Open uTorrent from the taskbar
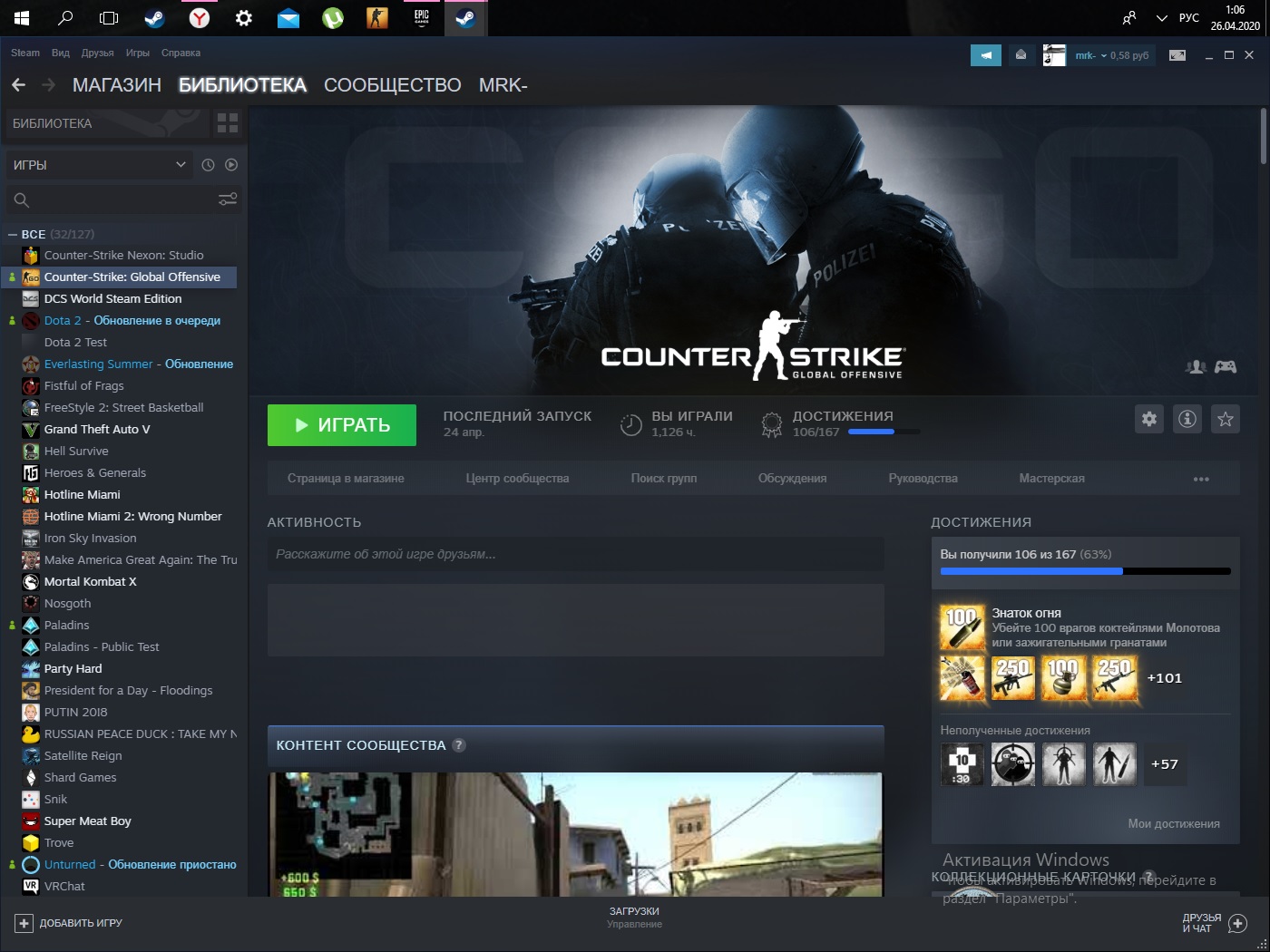 tap(333, 17)
